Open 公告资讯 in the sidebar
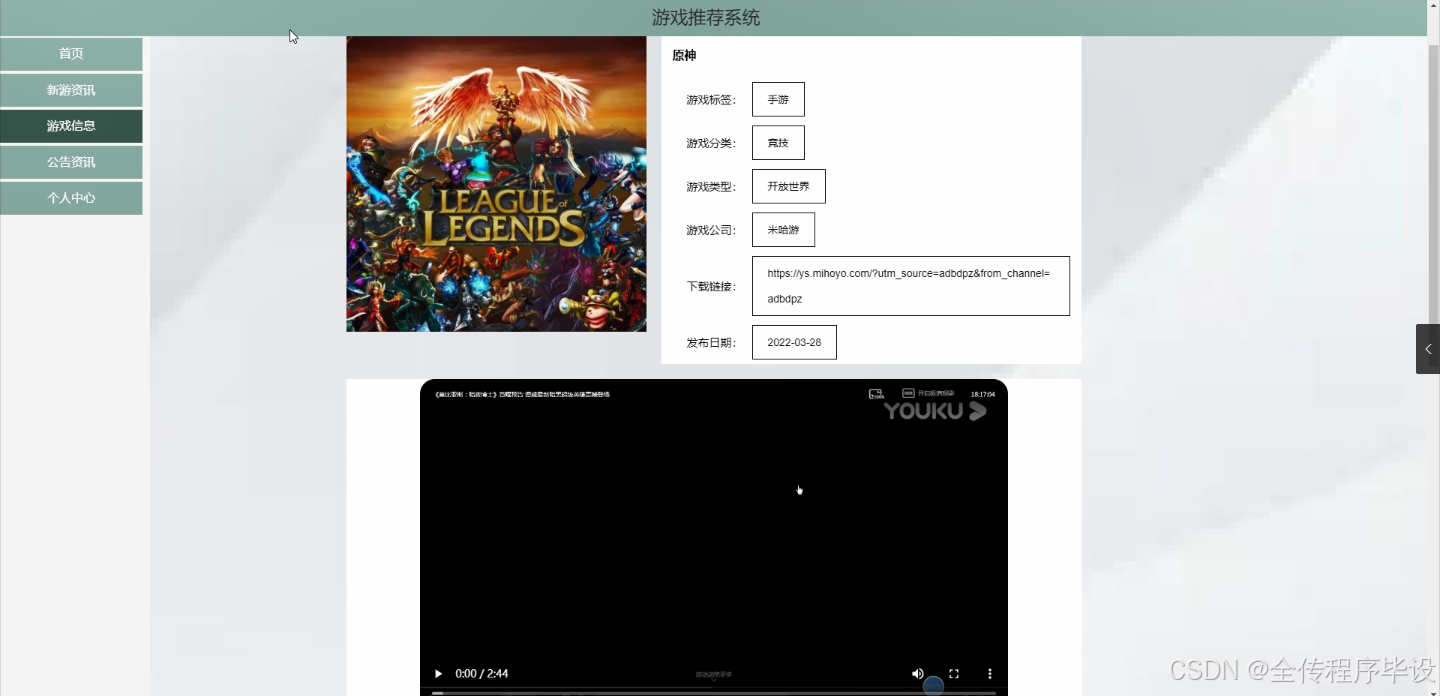 pyautogui.click(x=71, y=162)
